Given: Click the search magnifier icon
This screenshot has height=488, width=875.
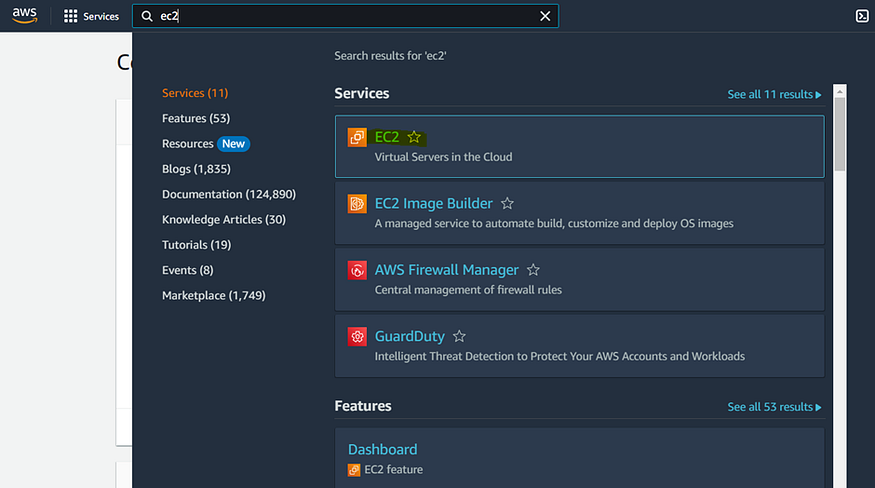Looking at the screenshot, I should click(147, 16).
